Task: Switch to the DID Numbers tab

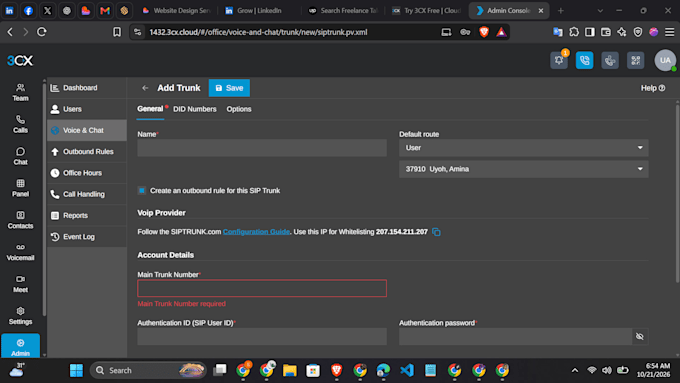Action: click(x=195, y=109)
